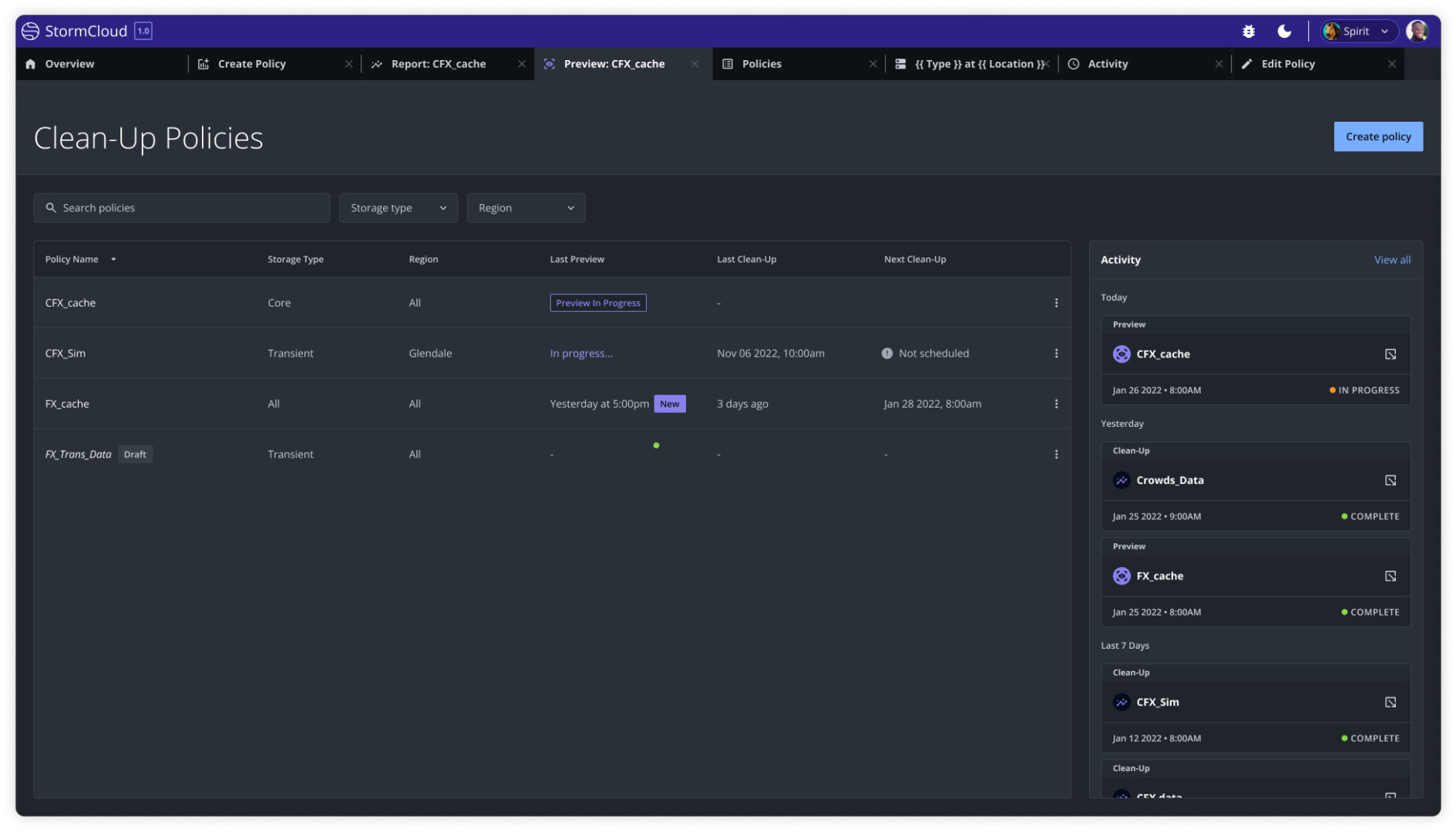The image size is (1456, 832).
Task: Click the Create policy button
Action: tap(1377, 136)
